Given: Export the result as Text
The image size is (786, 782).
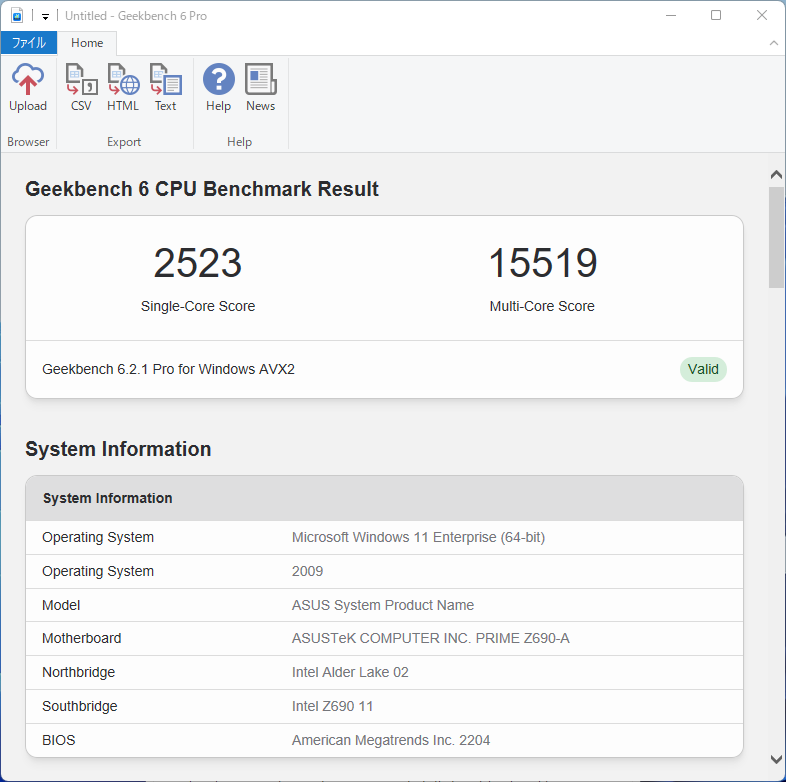Looking at the screenshot, I should [165, 88].
